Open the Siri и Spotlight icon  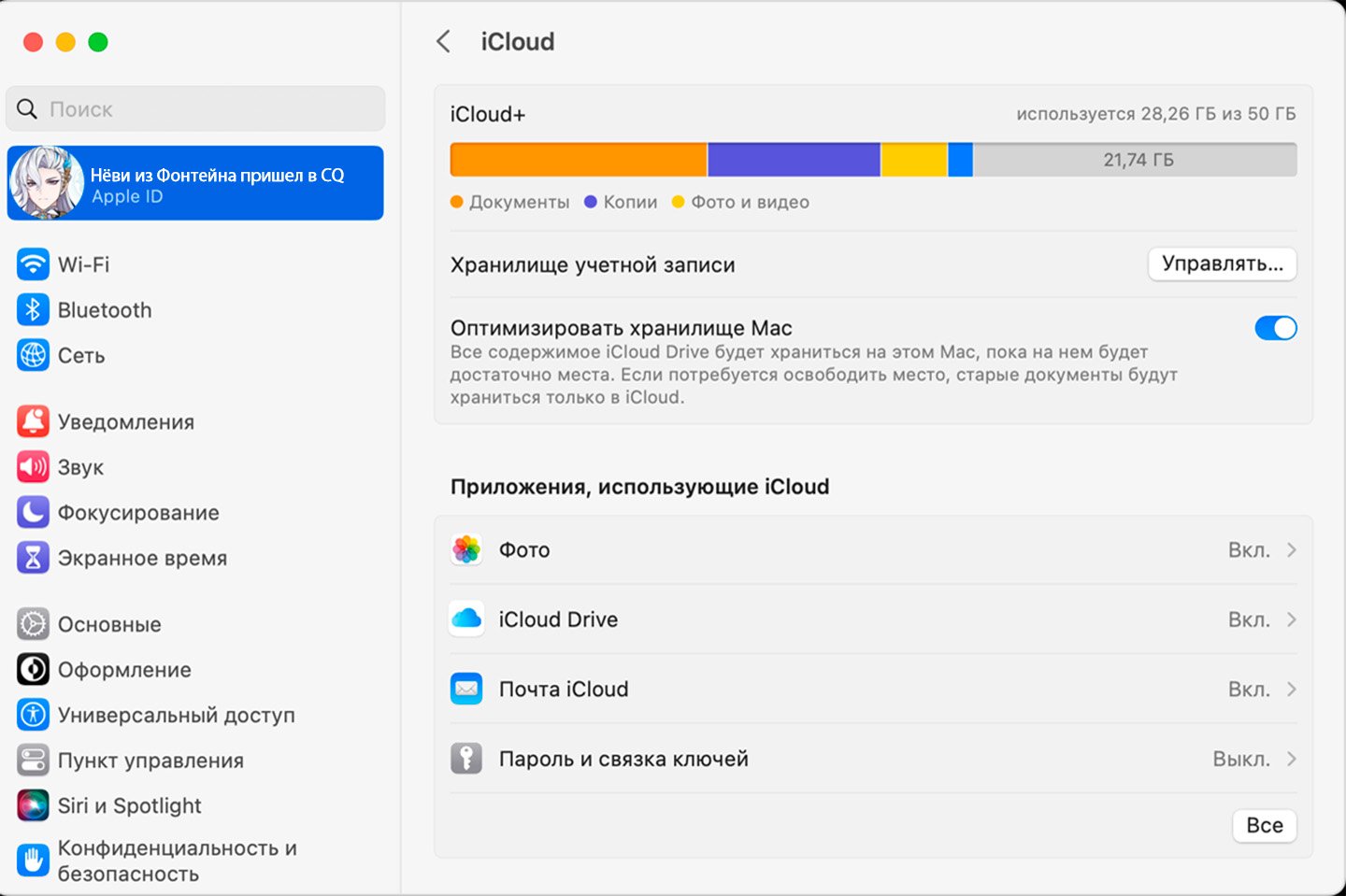click(33, 805)
